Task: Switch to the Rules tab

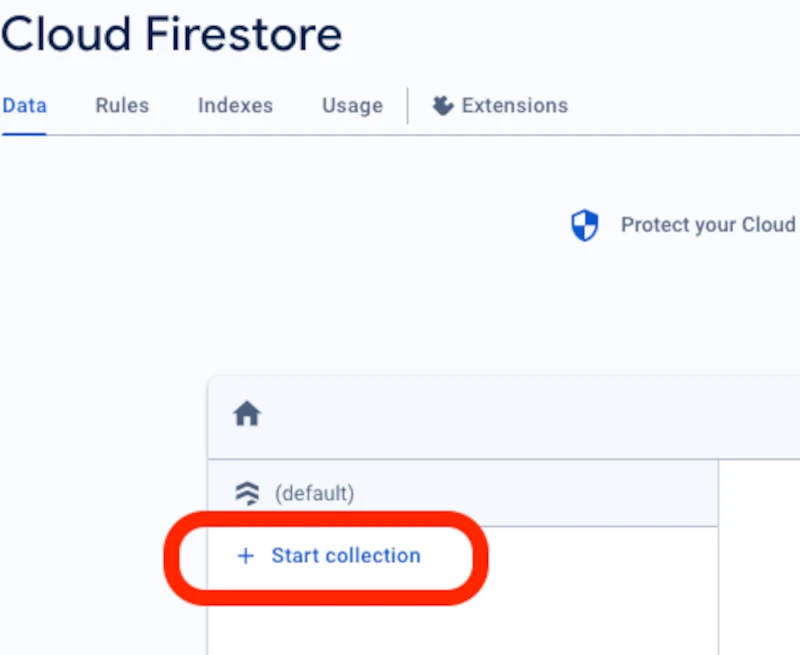Action: pyautogui.click(x=122, y=106)
